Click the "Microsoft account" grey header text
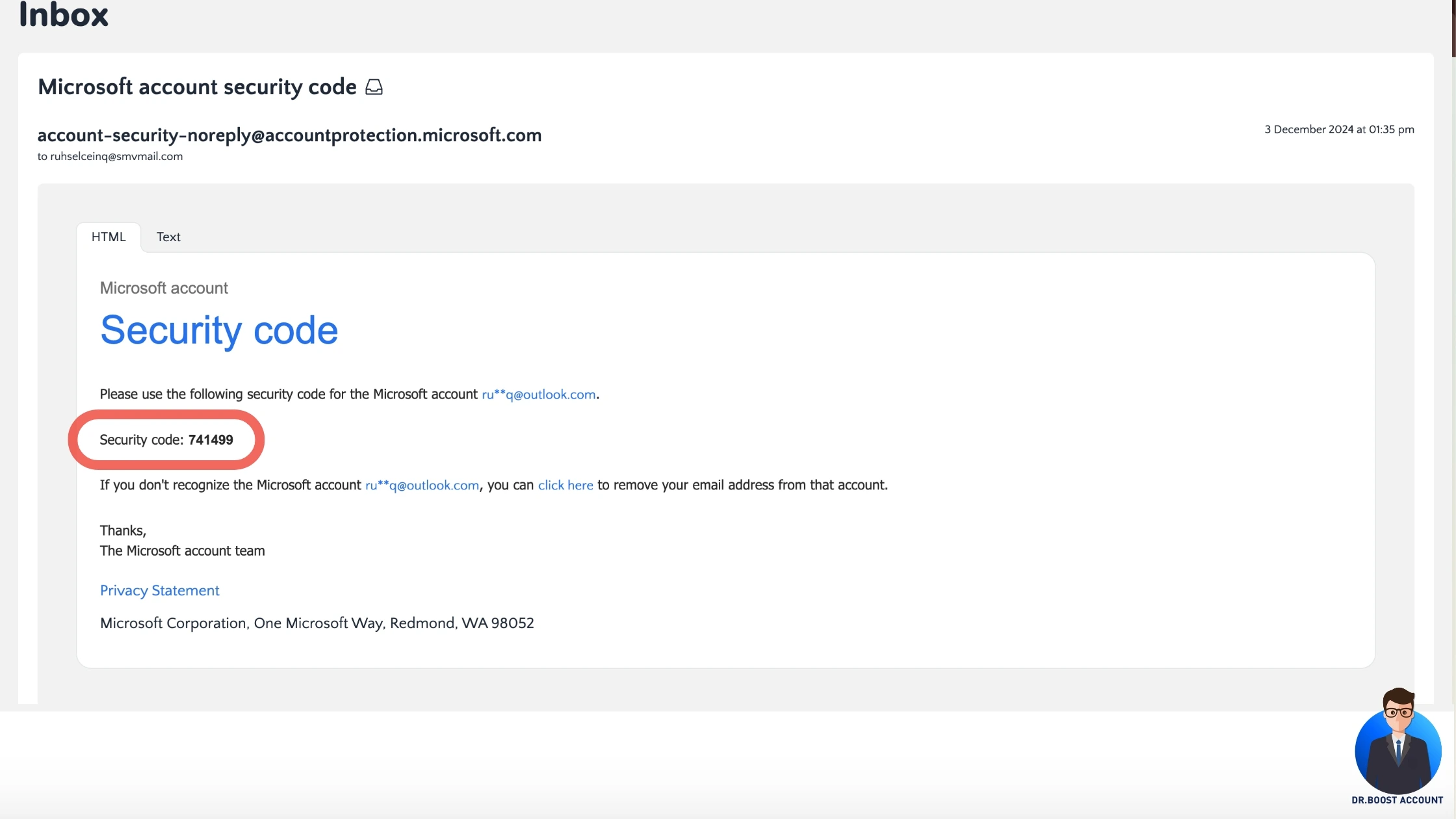This screenshot has width=1456, height=819. tap(164, 288)
